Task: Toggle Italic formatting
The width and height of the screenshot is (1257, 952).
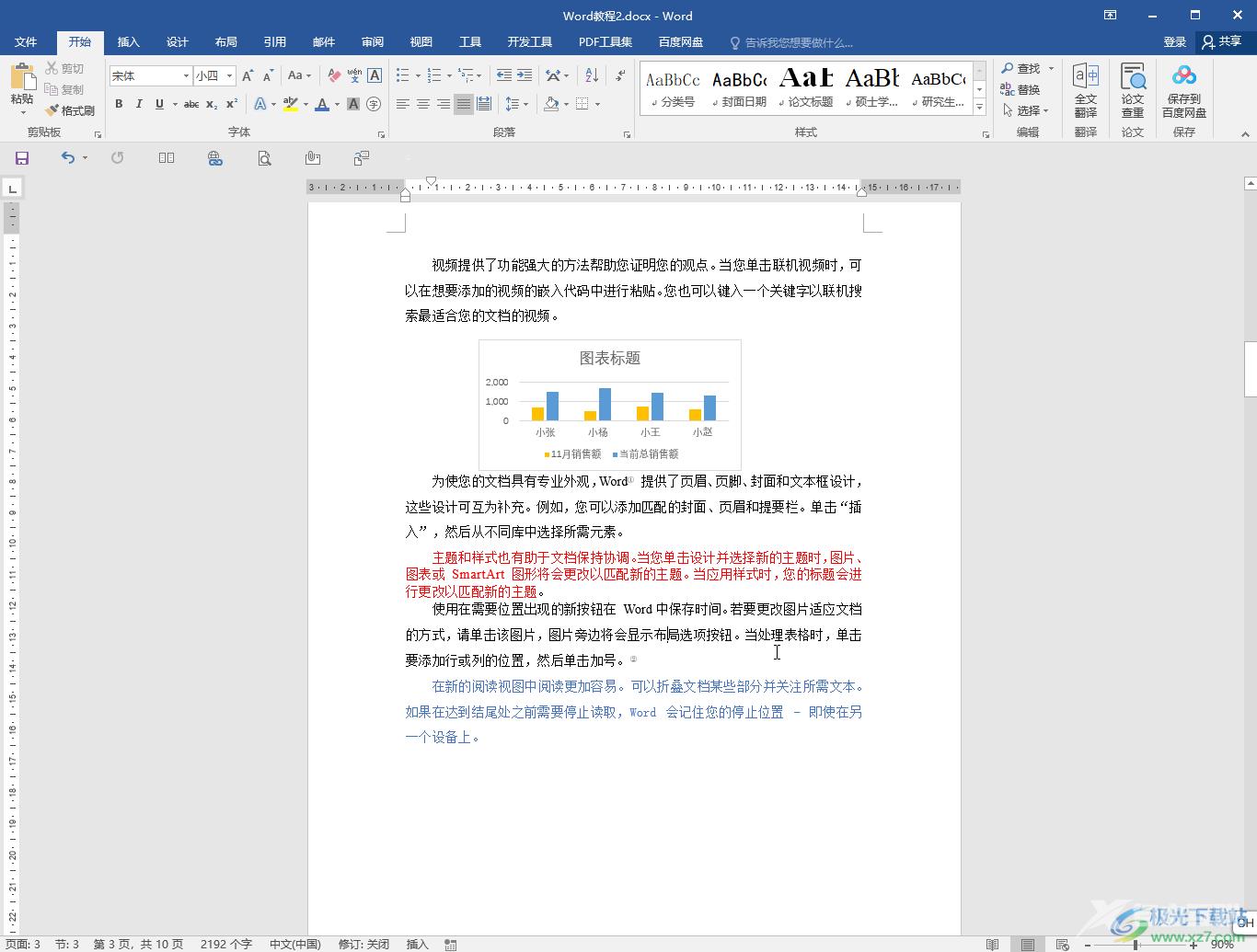Action: [x=139, y=104]
